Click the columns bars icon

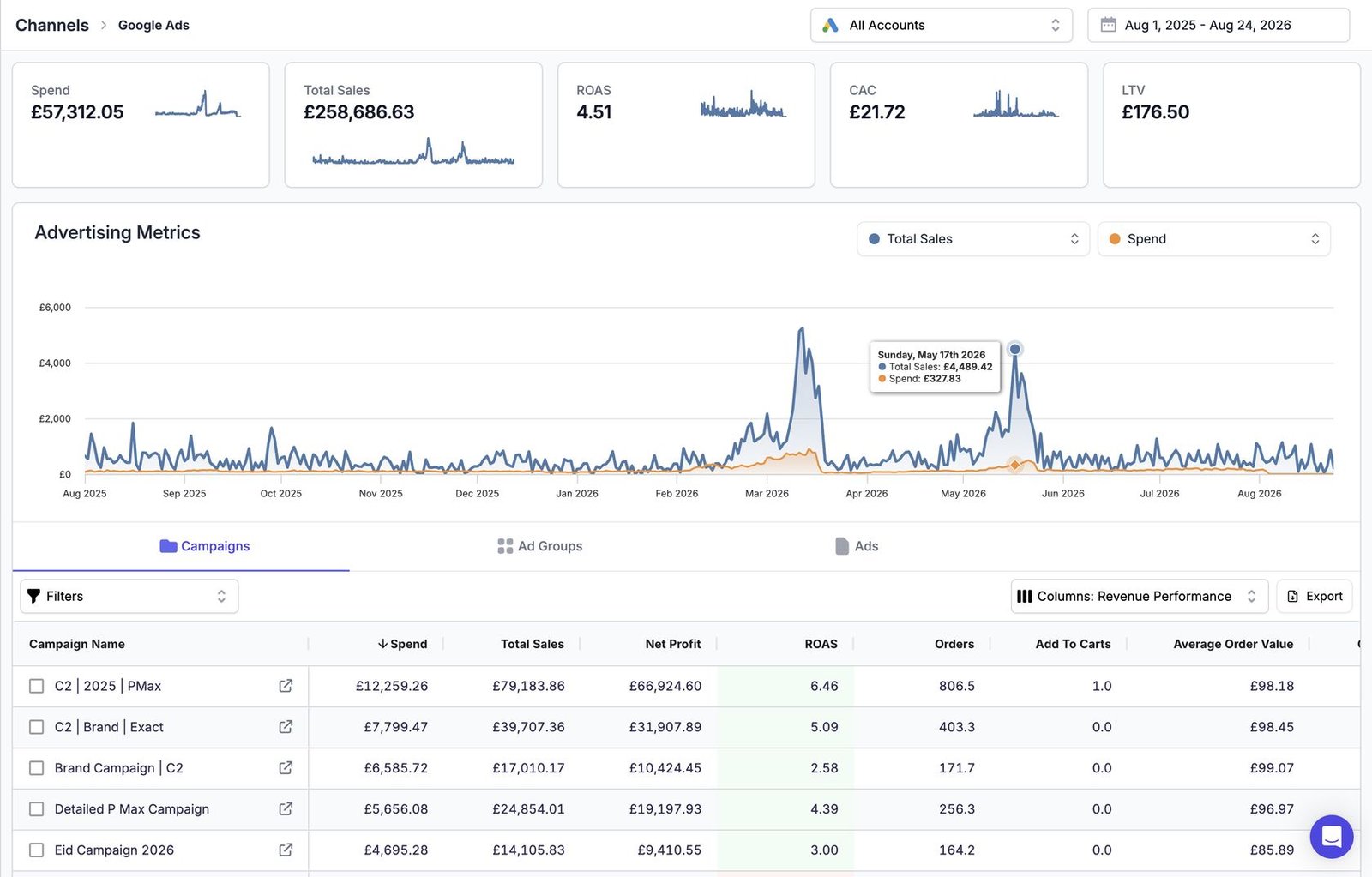1024,596
